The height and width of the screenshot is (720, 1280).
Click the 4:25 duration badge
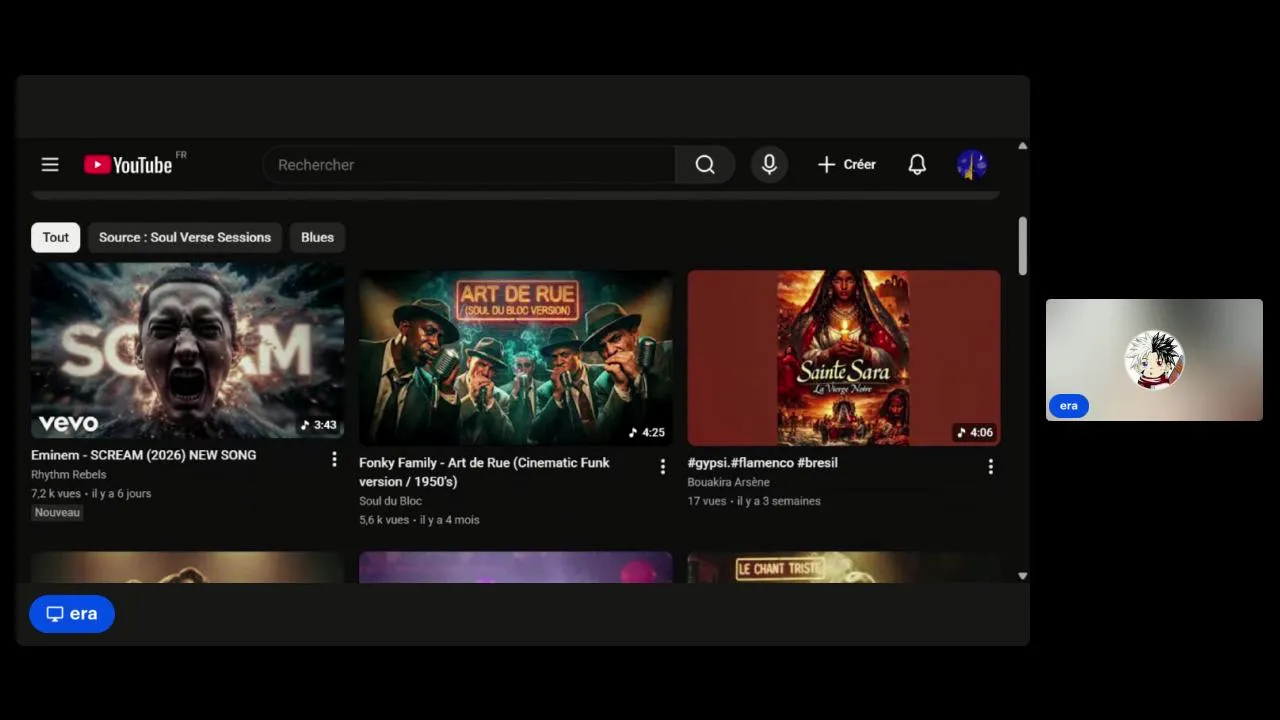tap(646, 433)
